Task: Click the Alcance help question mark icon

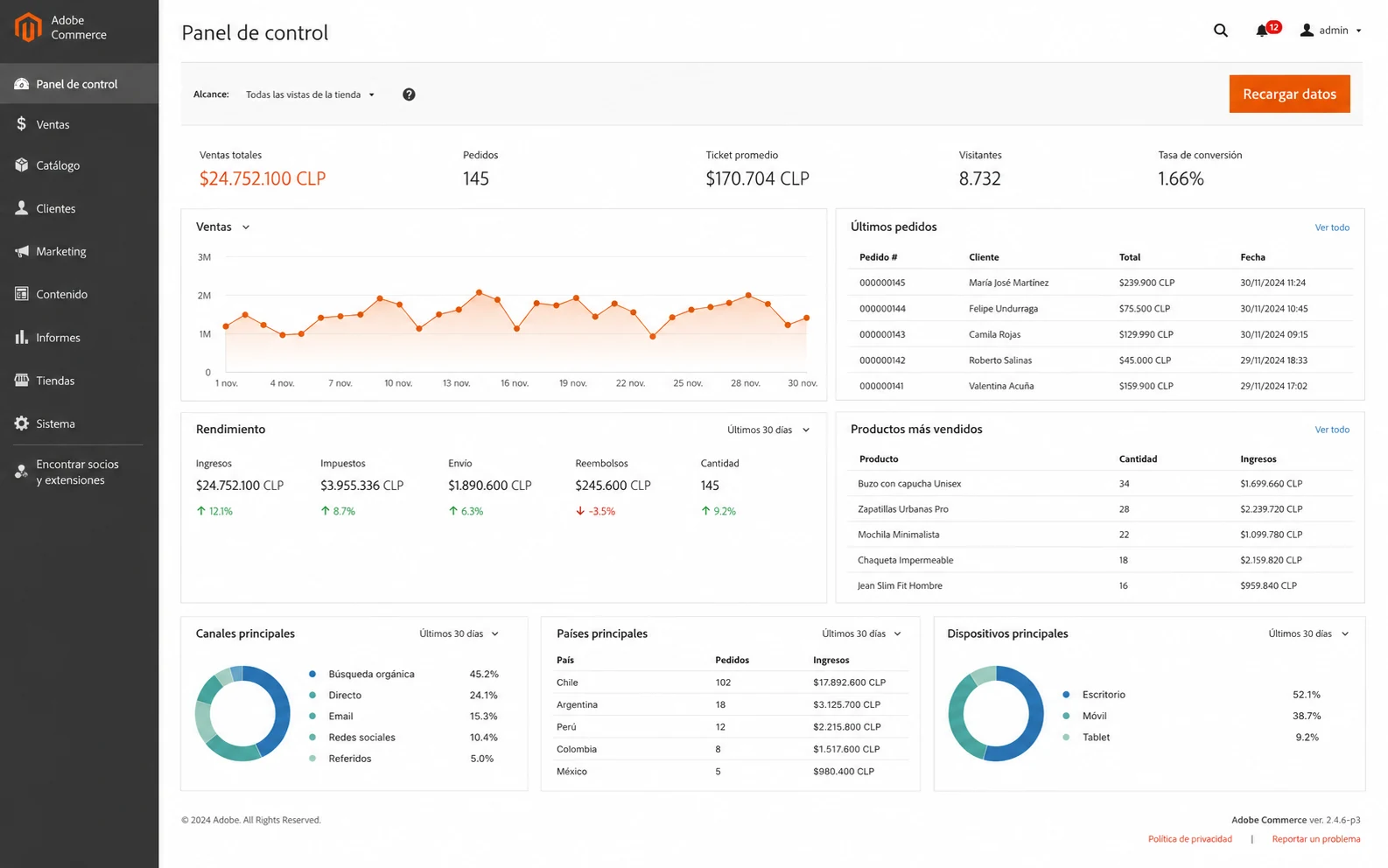Action: [409, 94]
